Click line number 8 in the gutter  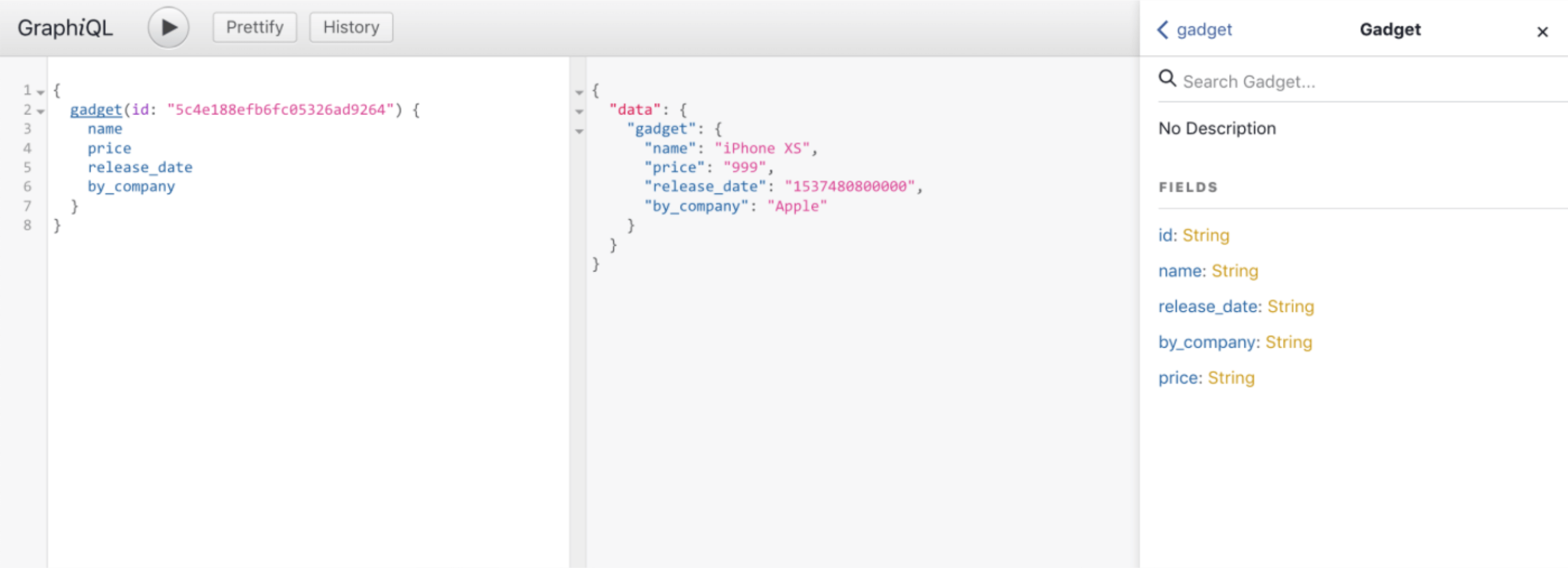point(27,225)
